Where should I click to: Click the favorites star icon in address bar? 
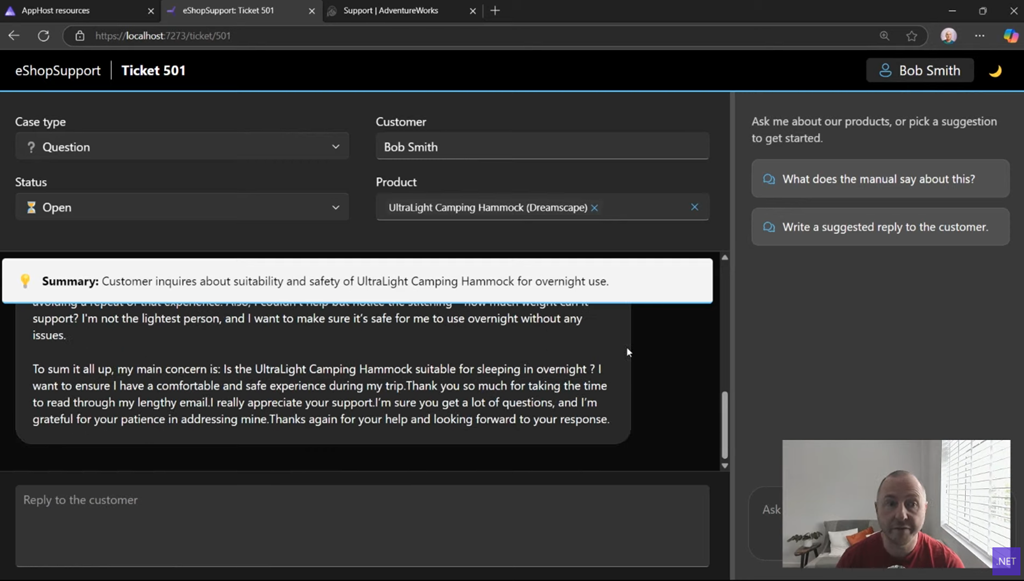click(911, 36)
